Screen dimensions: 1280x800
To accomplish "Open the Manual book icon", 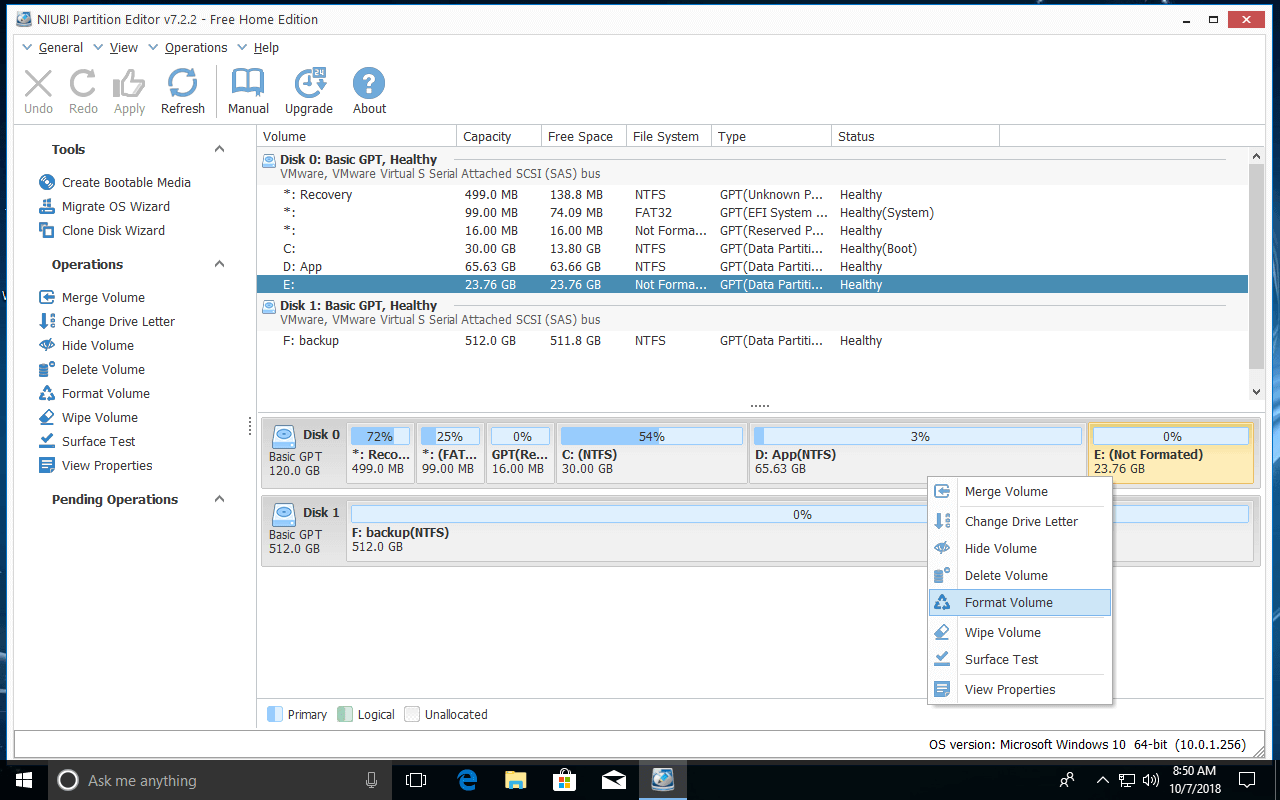I will coord(248,84).
